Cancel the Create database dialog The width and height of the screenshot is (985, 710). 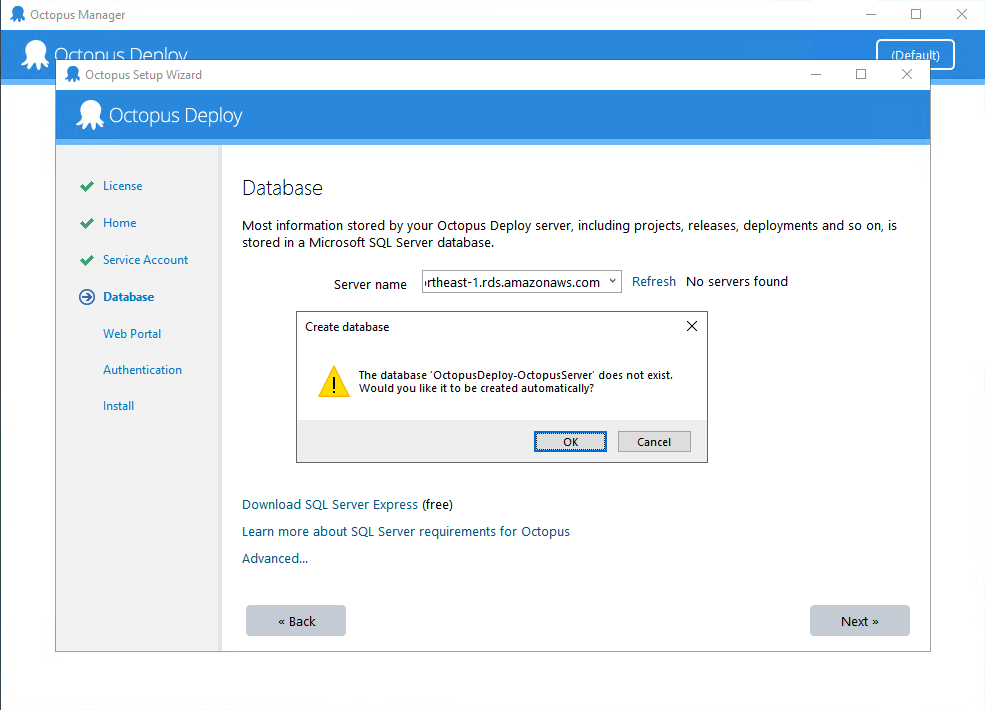coord(654,442)
